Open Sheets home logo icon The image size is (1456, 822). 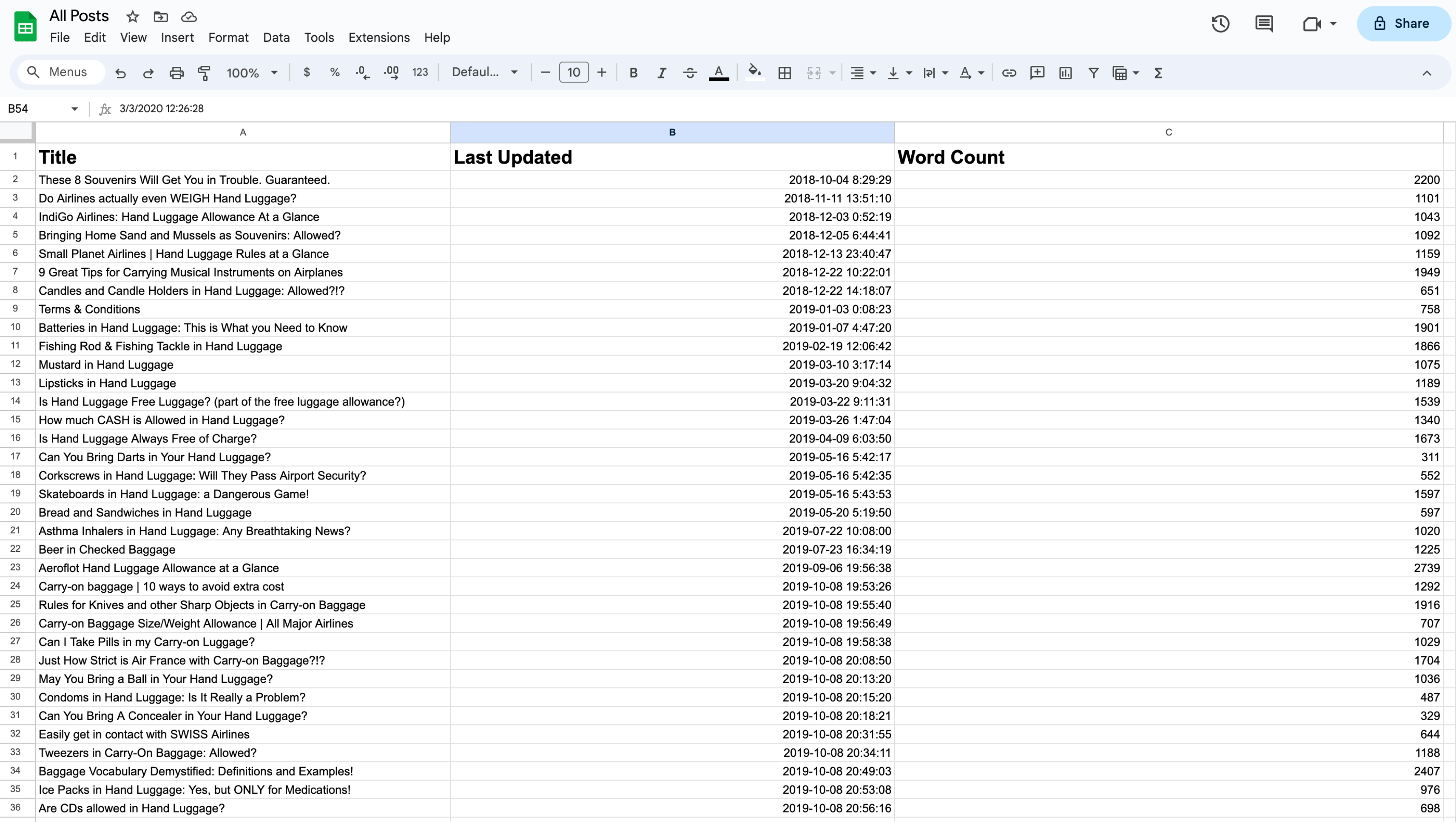coord(26,26)
